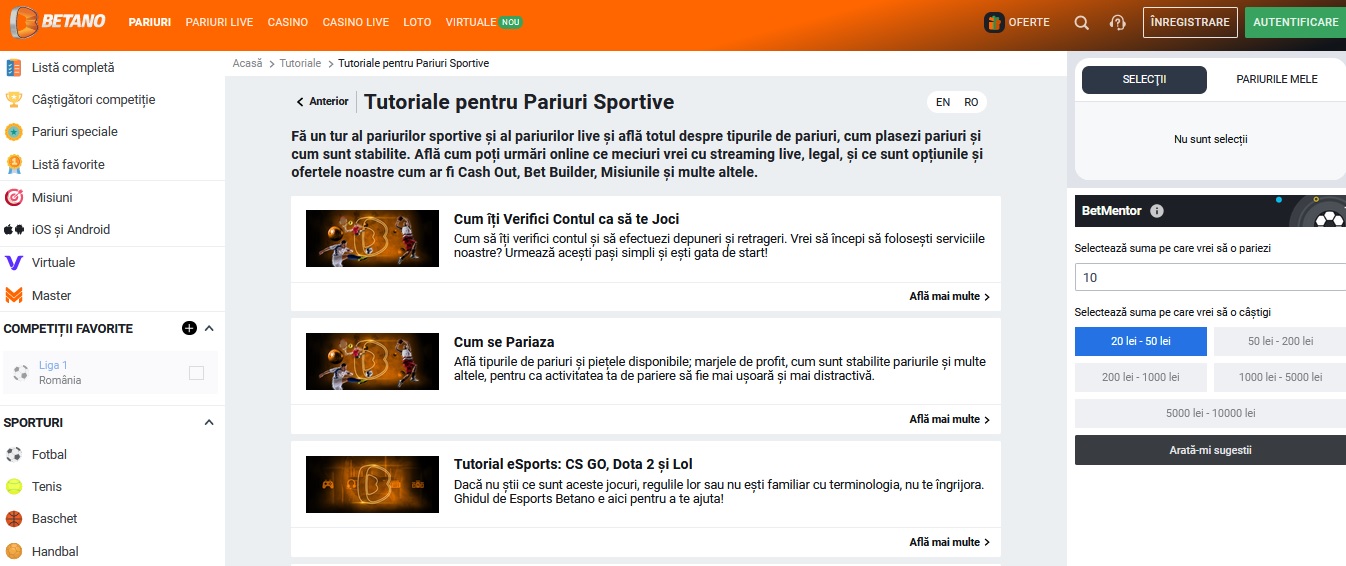The width and height of the screenshot is (1346, 566).
Task: Click the Misiuni target icon
Action: (x=14, y=197)
